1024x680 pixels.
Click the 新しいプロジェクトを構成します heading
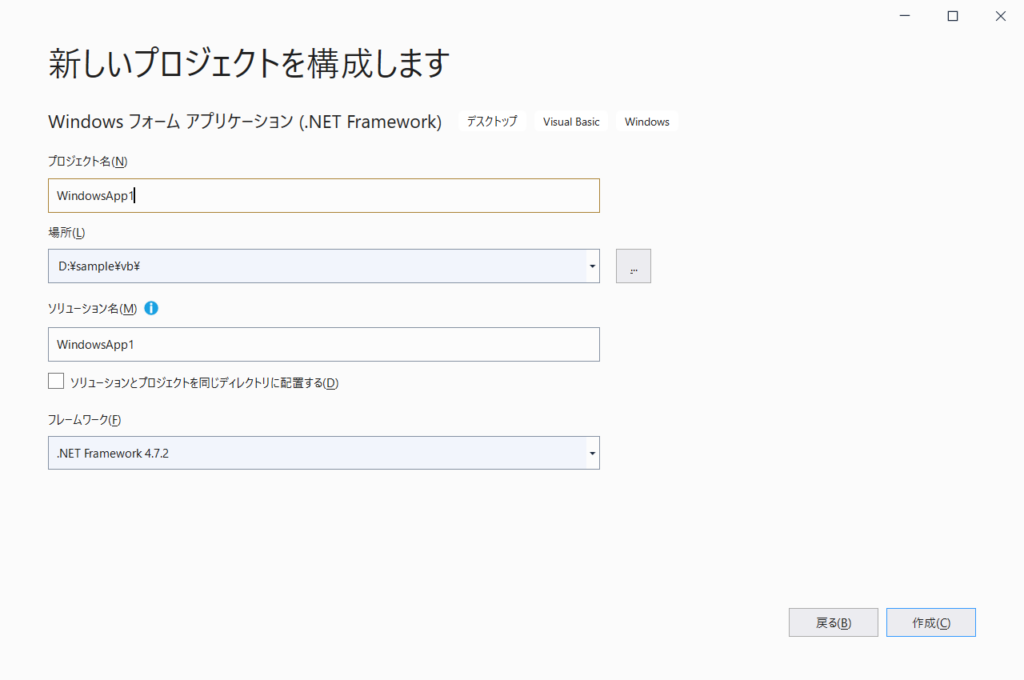249,63
